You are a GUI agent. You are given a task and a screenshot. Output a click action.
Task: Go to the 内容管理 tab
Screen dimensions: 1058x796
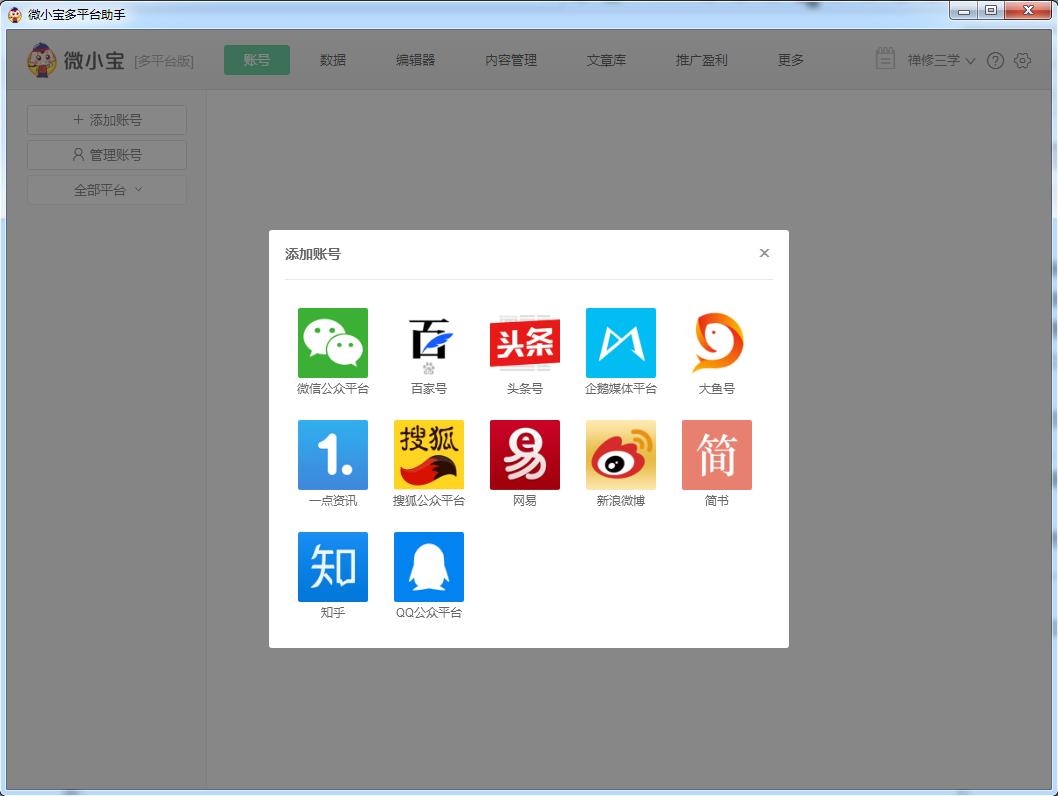511,60
